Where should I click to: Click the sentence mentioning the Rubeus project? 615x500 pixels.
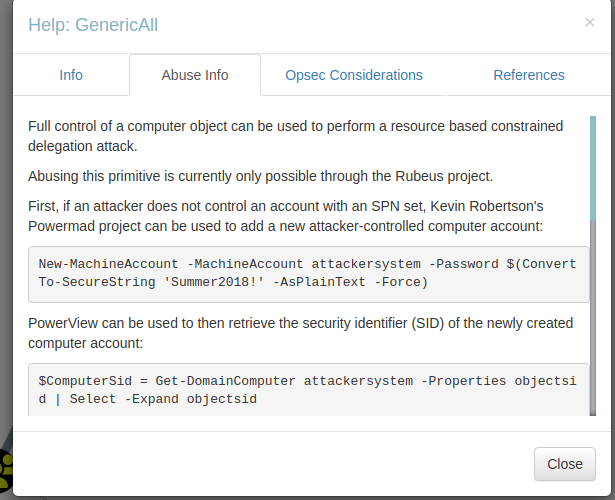pos(260,176)
